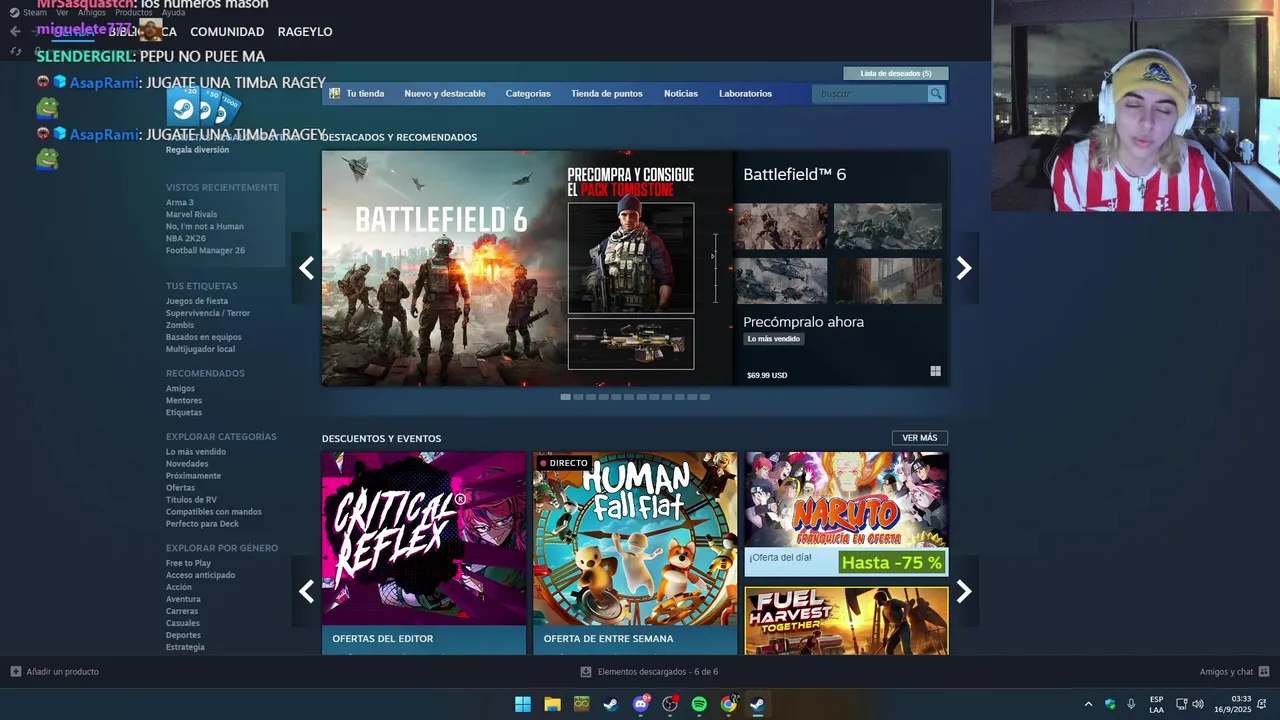This screenshot has width=1280, height=720.
Task: Click the Lo más vendido tag on Battlefield 6
Action: (774, 339)
